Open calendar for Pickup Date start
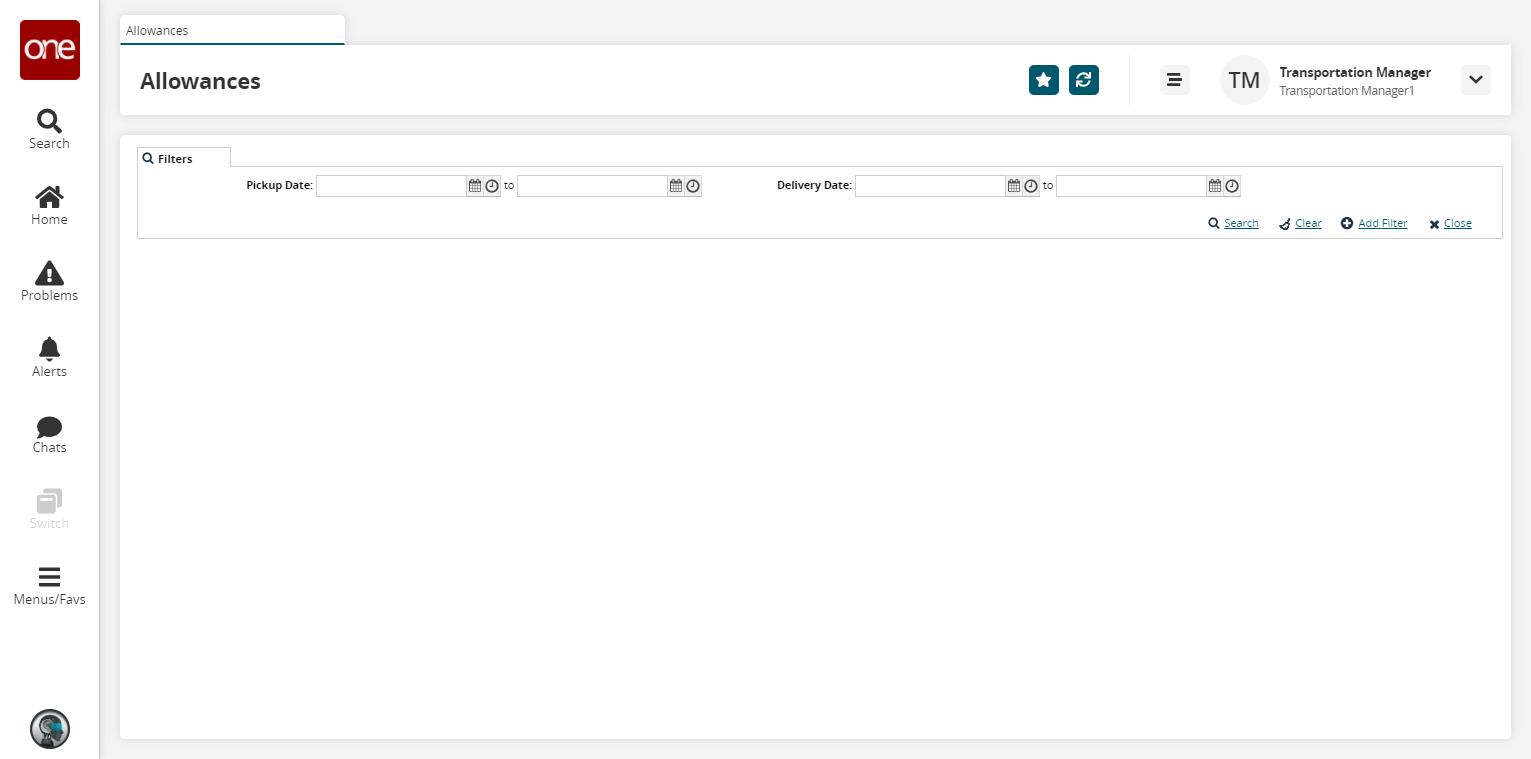Viewport: 1531px width, 759px height. (x=475, y=186)
